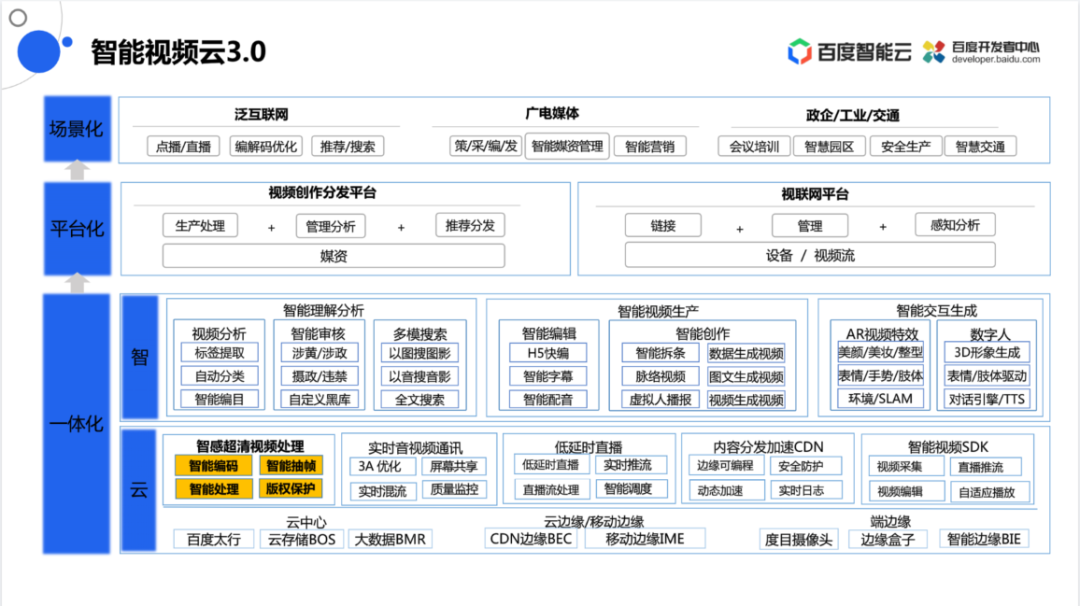The height and width of the screenshot is (606, 1080).
Task: Click the 智能字幕 box
Action: coord(548,376)
